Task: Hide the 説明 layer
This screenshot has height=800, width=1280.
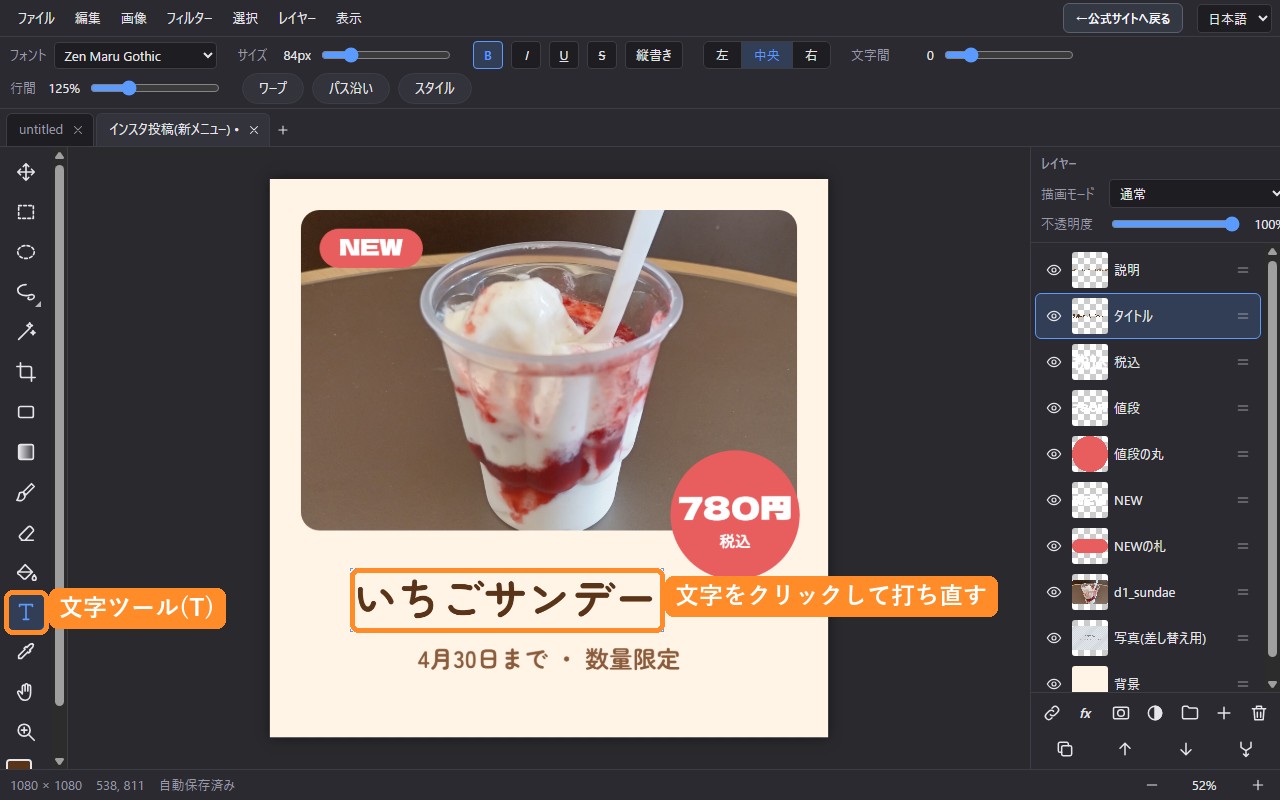Action: 1053,270
